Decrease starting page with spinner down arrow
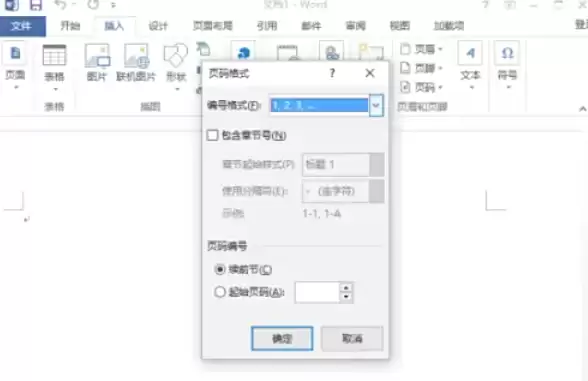588x381 pixels. [346, 297]
